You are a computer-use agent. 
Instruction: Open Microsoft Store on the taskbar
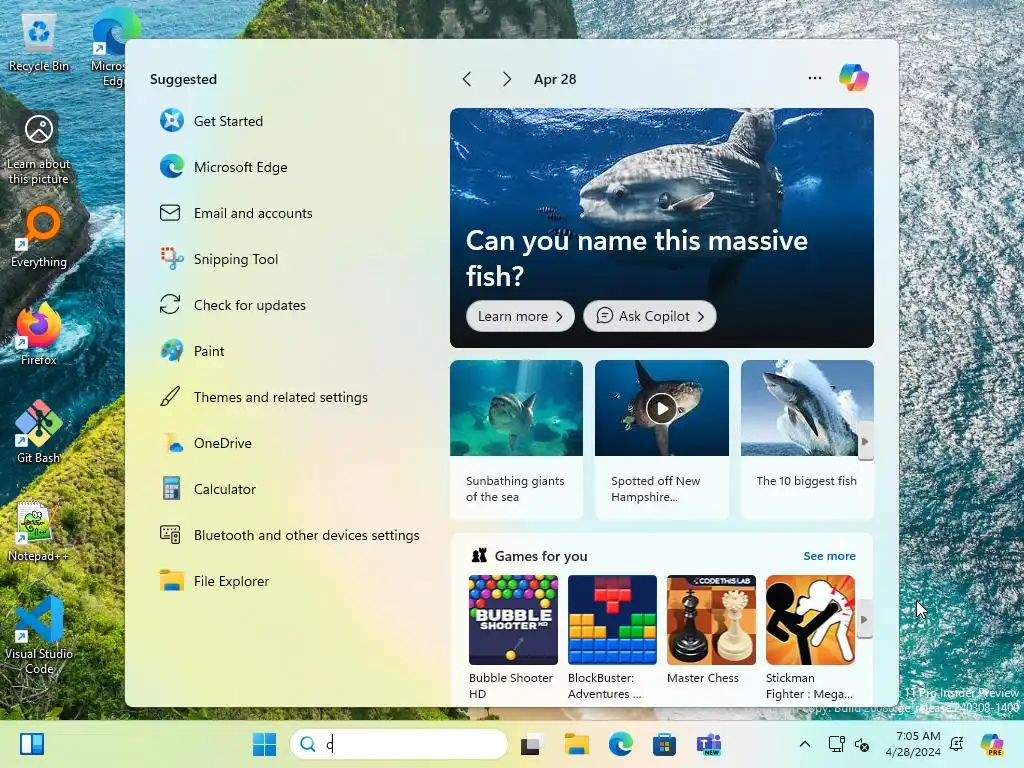(x=664, y=744)
